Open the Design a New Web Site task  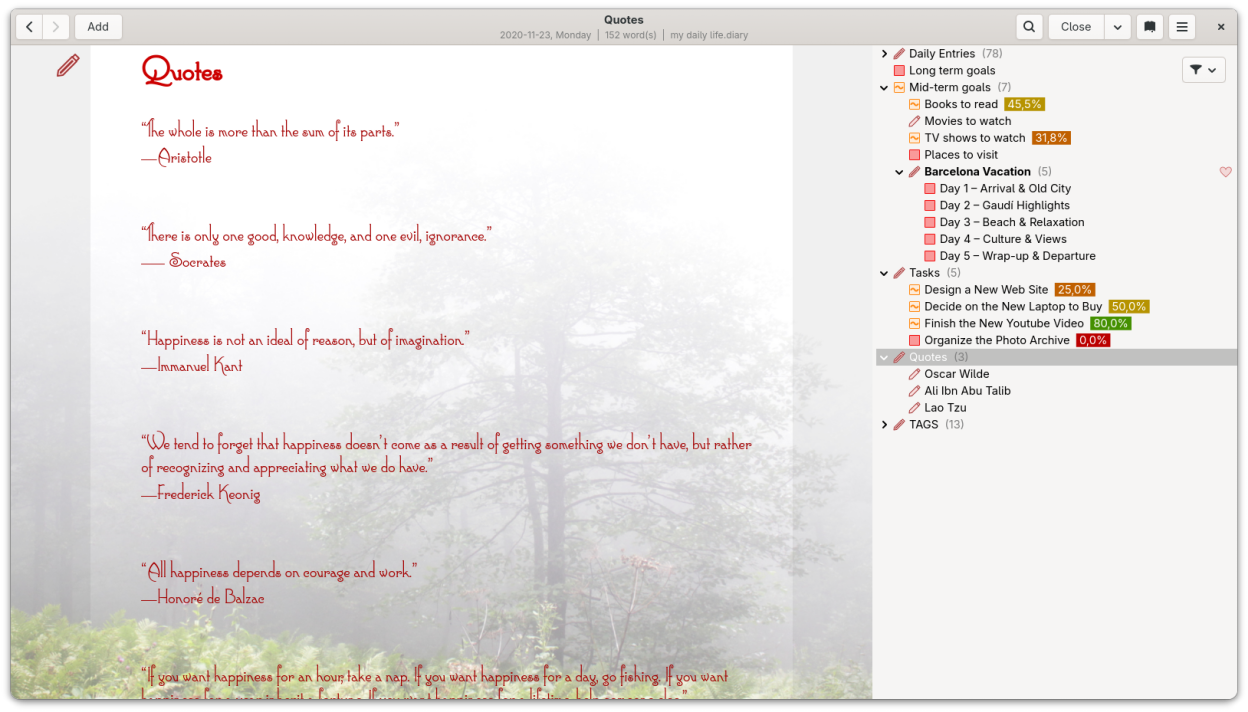pyautogui.click(x=986, y=290)
